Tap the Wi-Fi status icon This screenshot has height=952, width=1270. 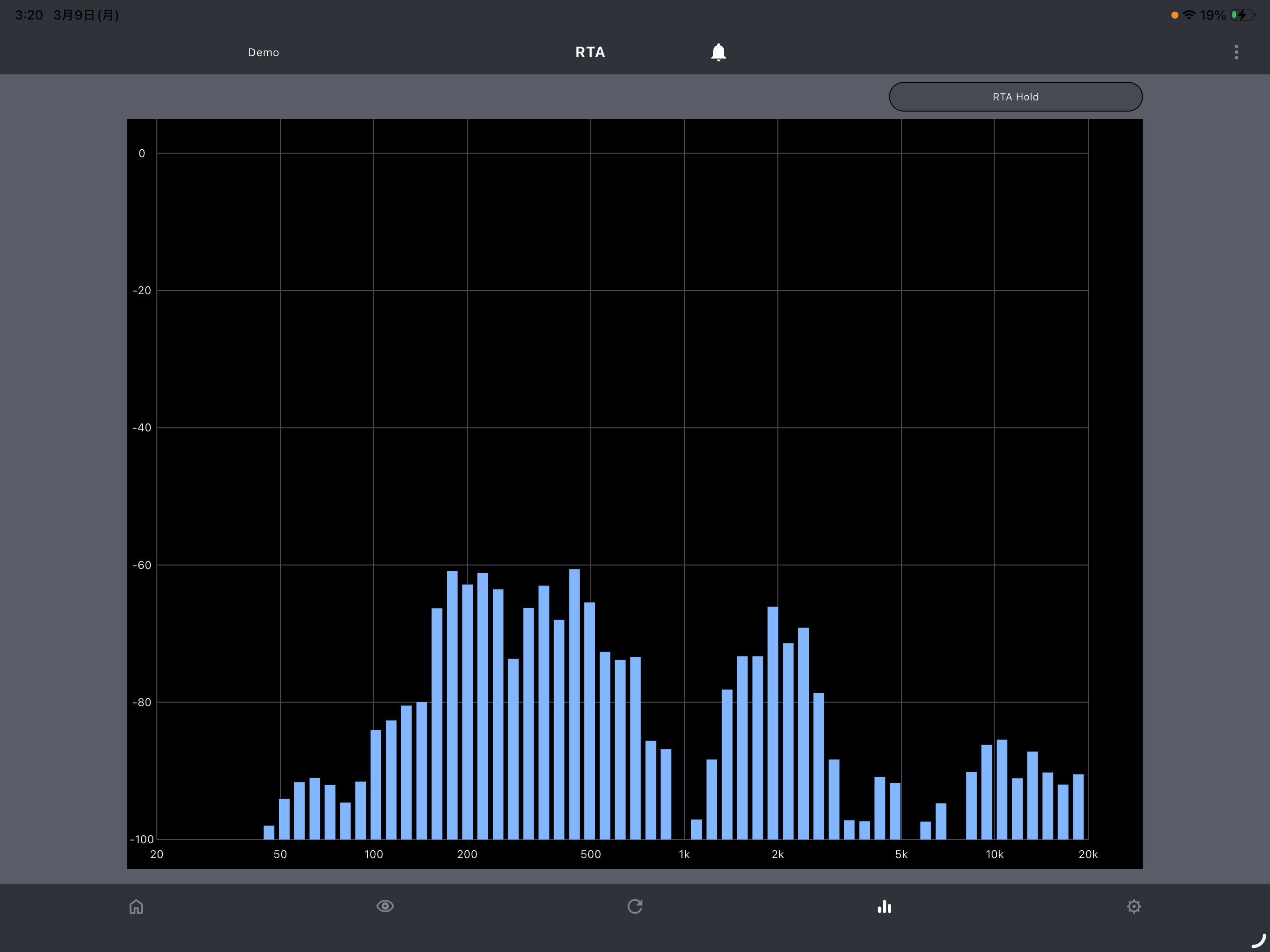[x=1189, y=15]
